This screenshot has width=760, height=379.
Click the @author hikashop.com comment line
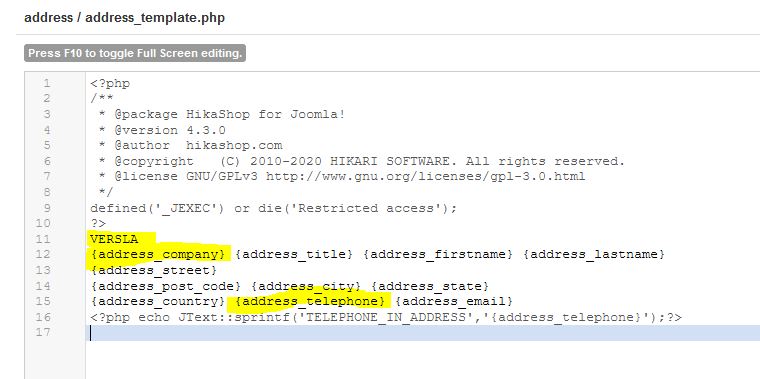point(198,146)
